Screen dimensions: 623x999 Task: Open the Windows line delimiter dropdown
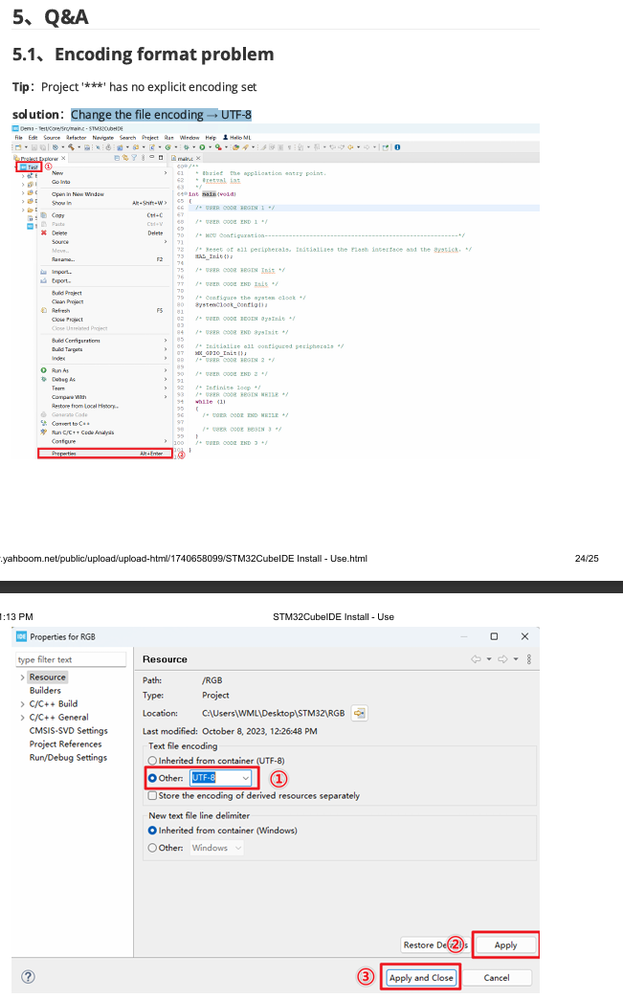tap(217, 848)
